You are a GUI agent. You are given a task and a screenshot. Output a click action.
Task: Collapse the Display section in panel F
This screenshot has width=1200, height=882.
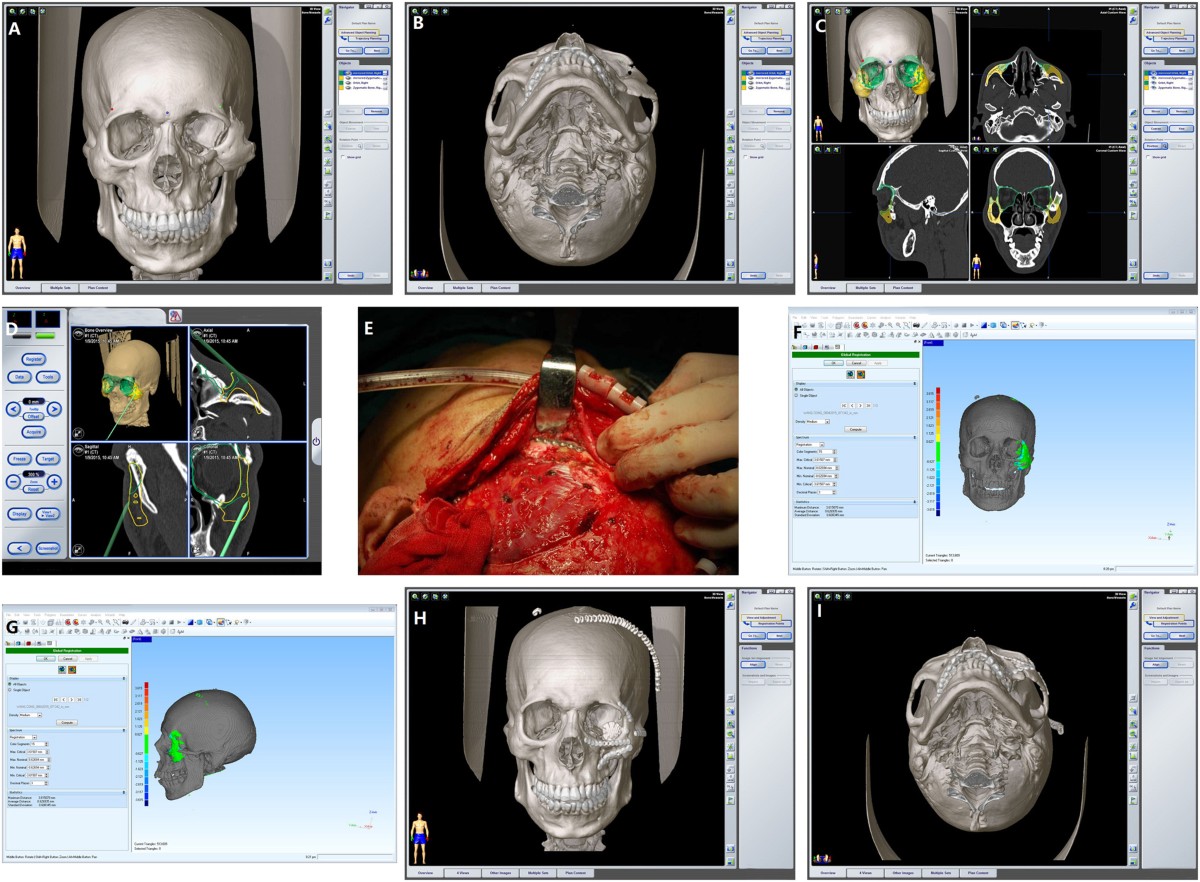pyautogui.click(x=915, y=384)
